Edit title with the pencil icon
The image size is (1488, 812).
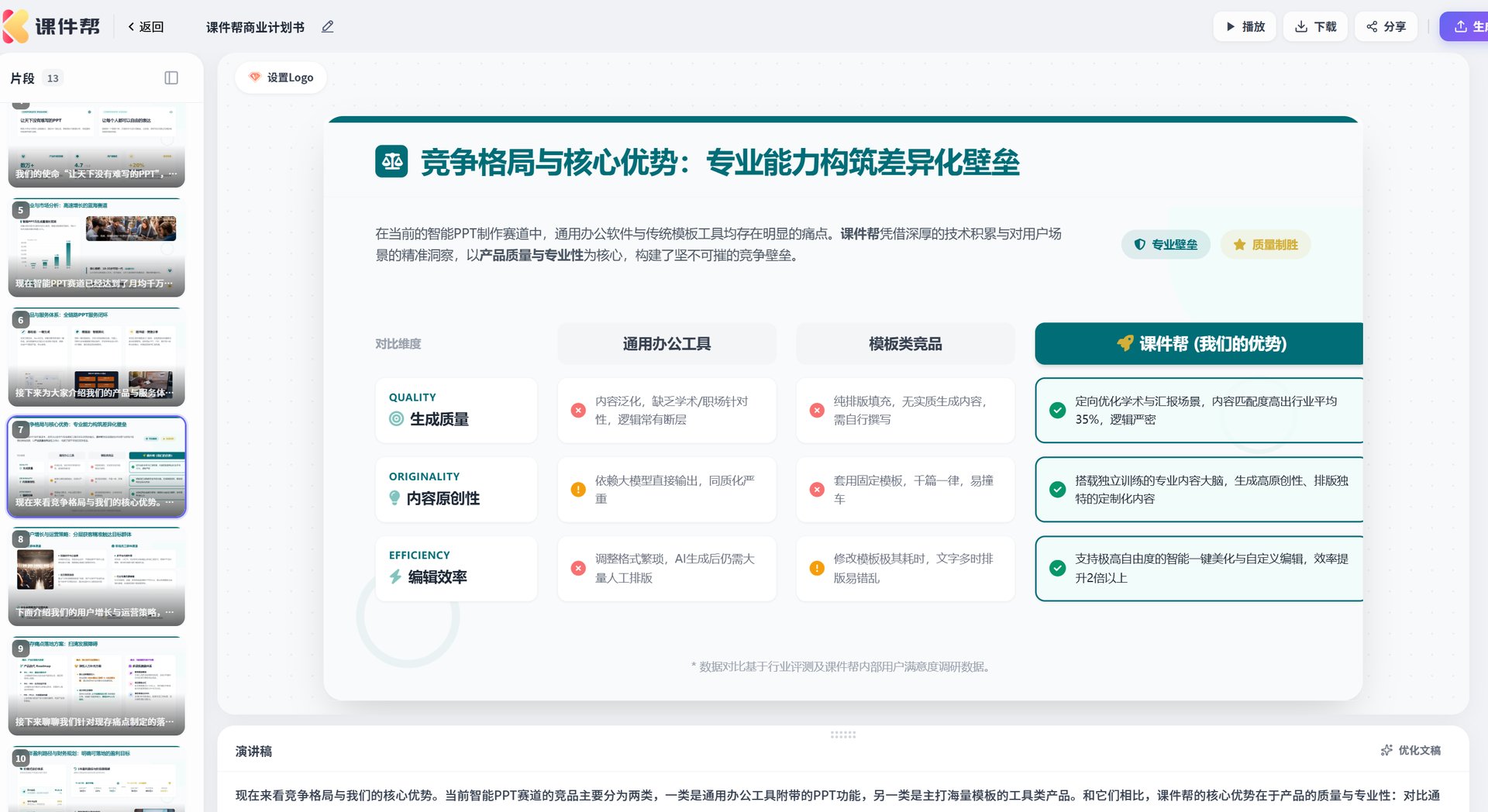tap(328, 26)
